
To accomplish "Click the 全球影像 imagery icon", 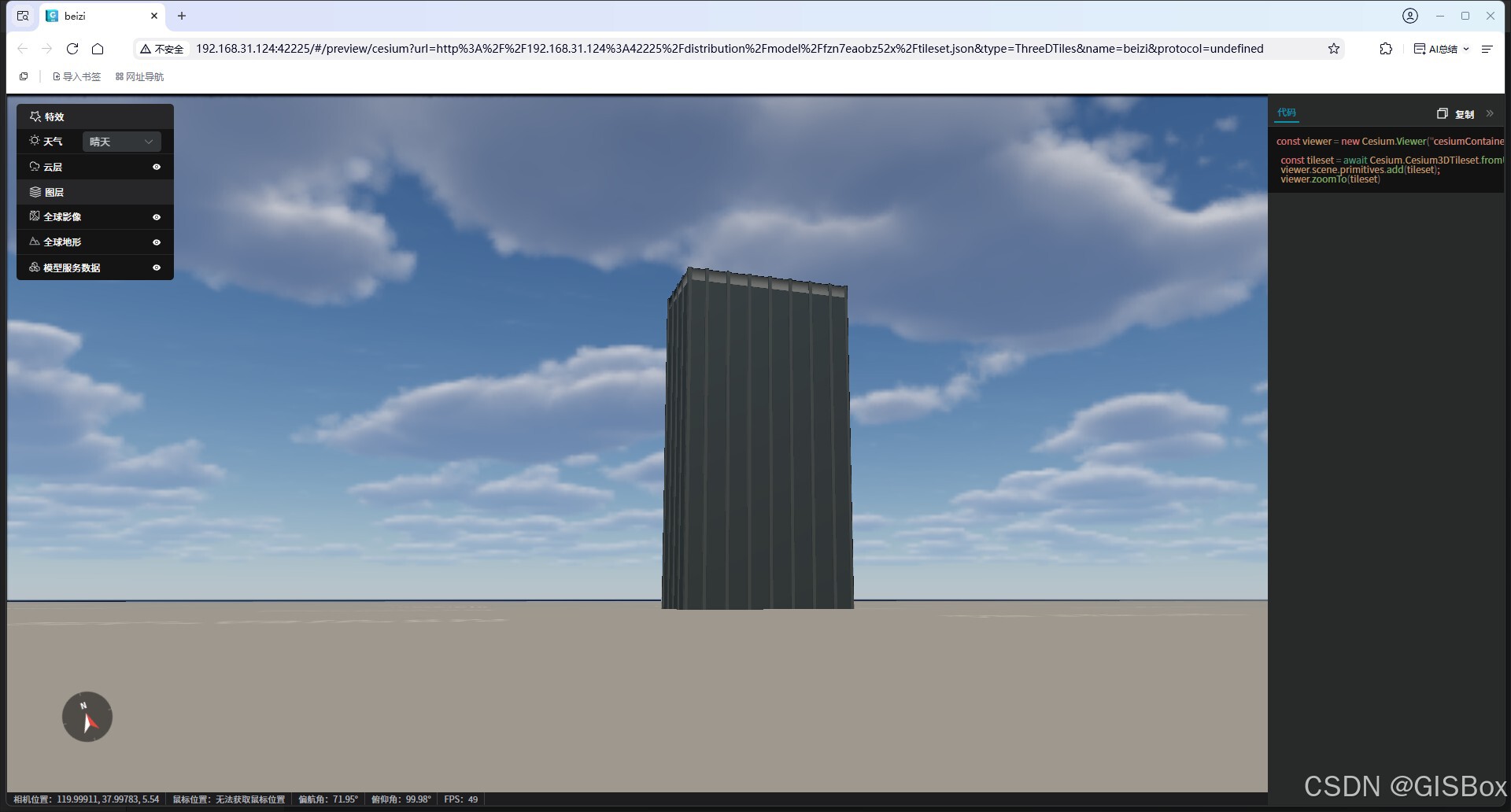I will [x=35, y=216].
